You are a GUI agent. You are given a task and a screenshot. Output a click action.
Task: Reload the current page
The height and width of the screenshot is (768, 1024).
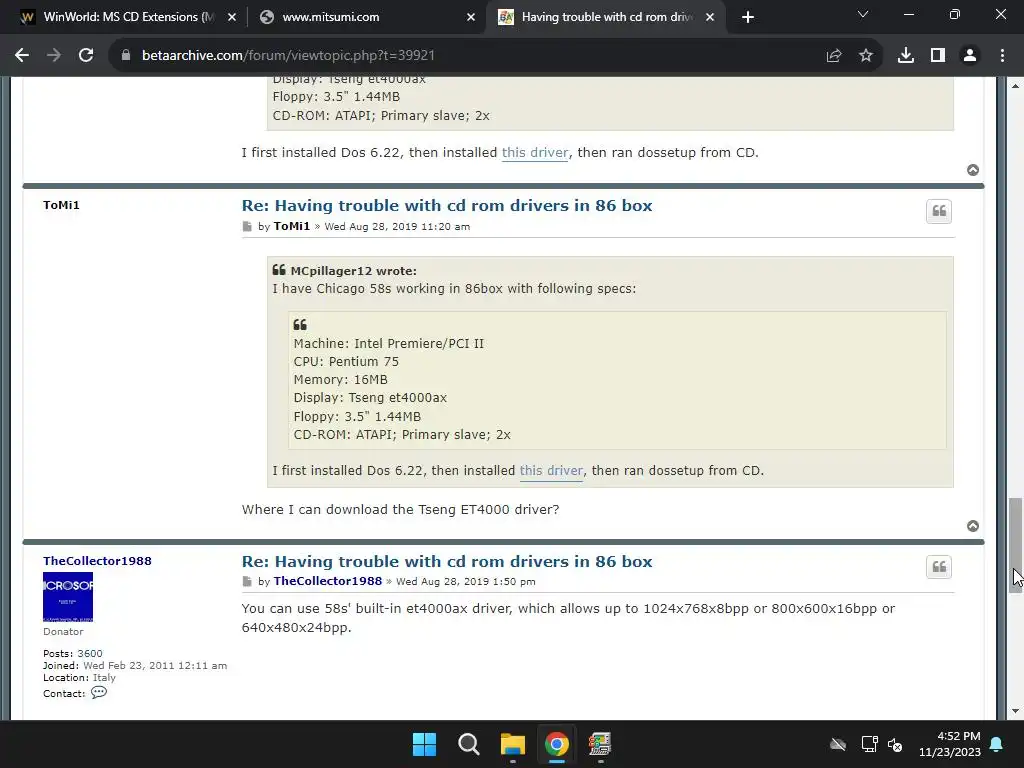pos(86,56)
